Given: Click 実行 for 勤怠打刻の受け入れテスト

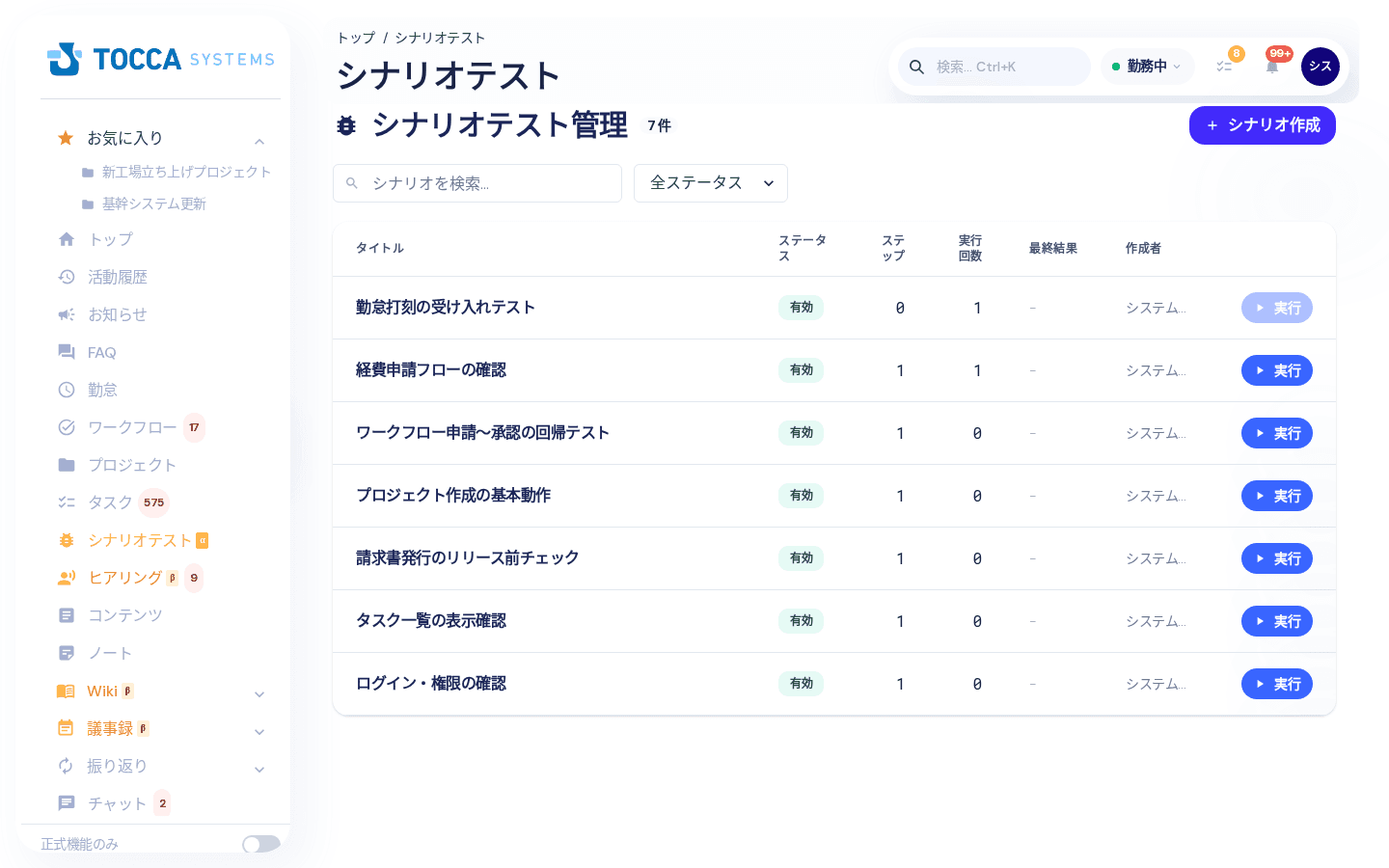Looking at the screenshot, I should pyautogui.click(x=1277, y=308).
